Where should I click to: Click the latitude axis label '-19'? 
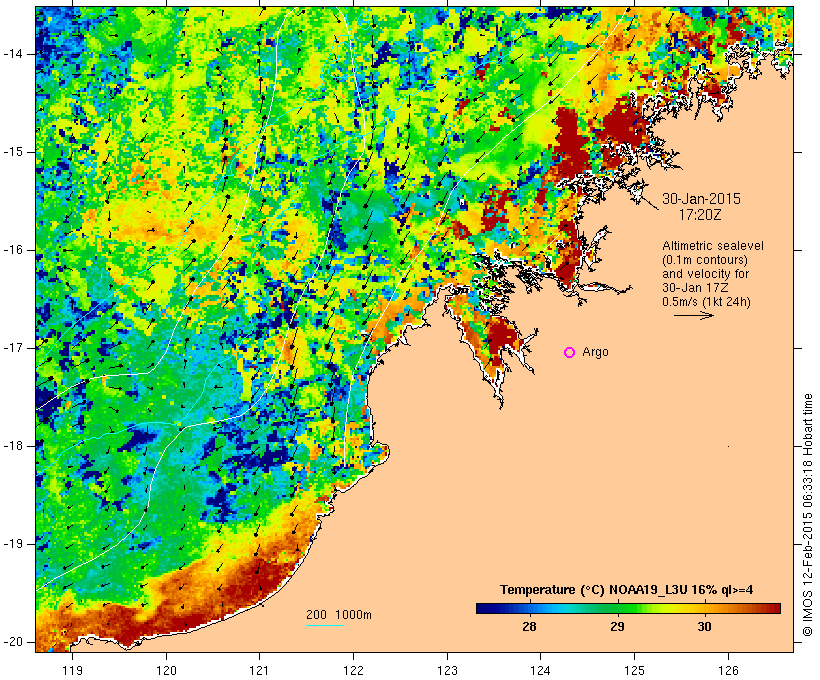[x=12, y=544]
